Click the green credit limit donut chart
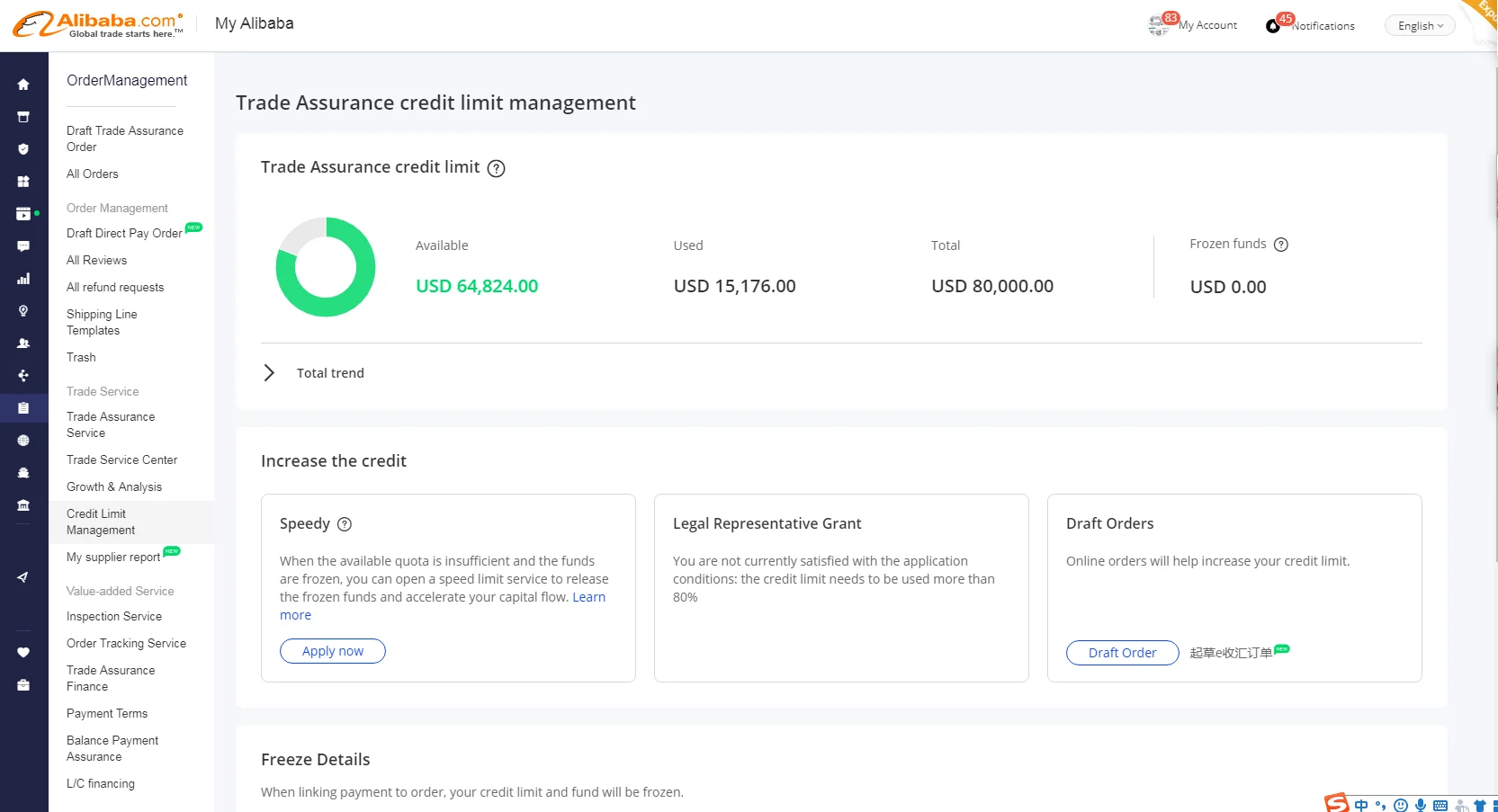1498x812 pixels. coord(326,267)
